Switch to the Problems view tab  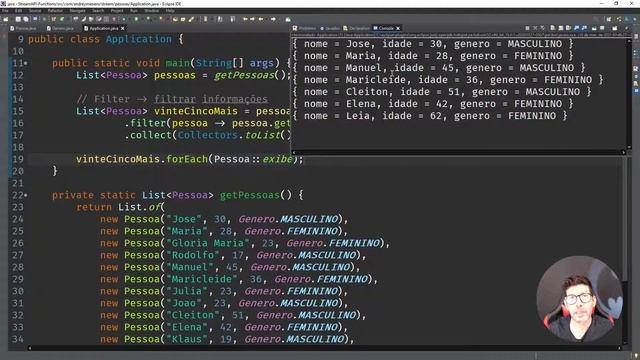point(304,28)
